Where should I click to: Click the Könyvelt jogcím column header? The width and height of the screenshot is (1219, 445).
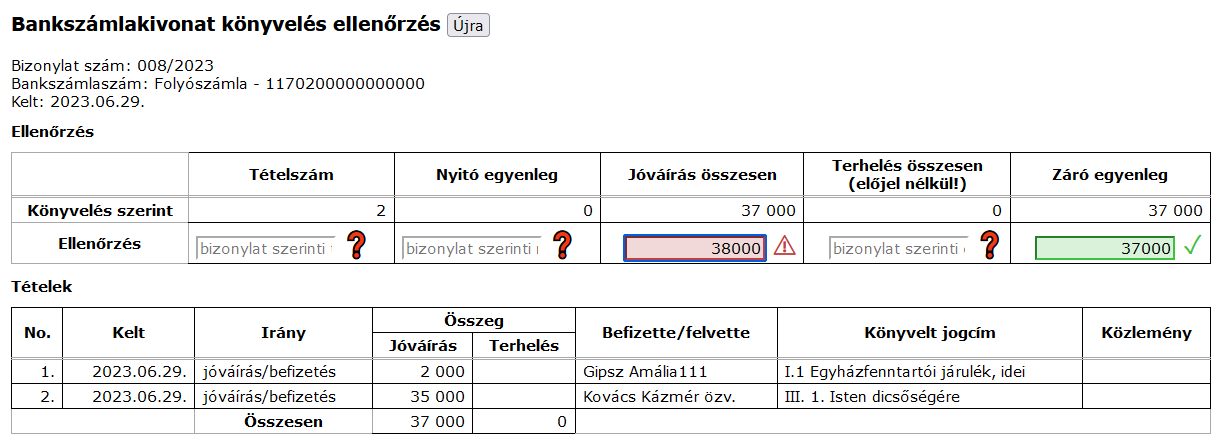pos(930,333)
